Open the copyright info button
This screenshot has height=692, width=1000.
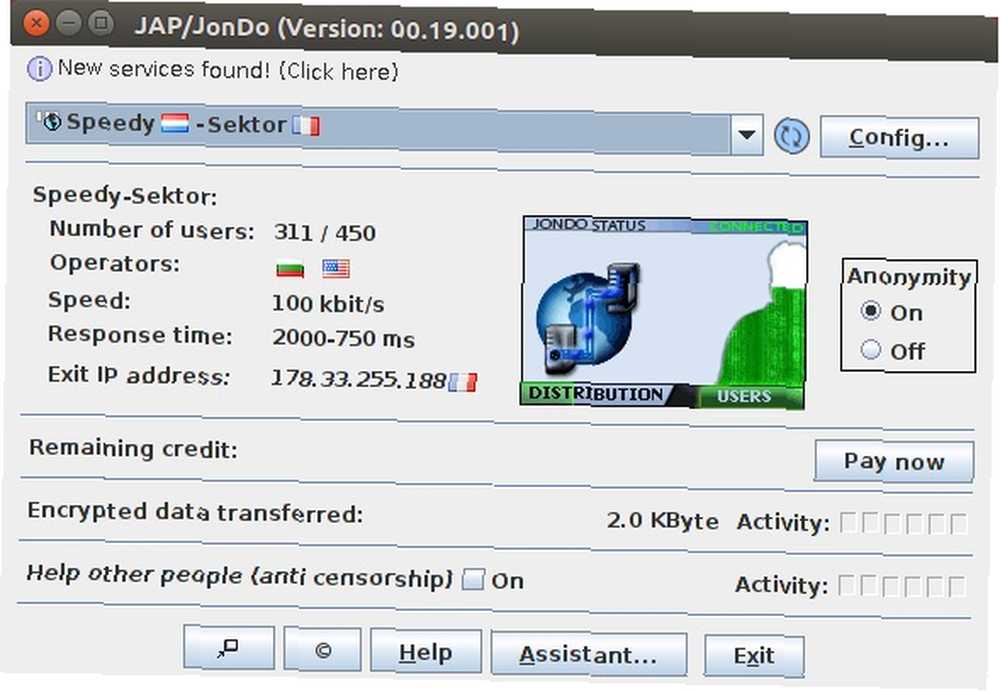(x=323, y=650)
